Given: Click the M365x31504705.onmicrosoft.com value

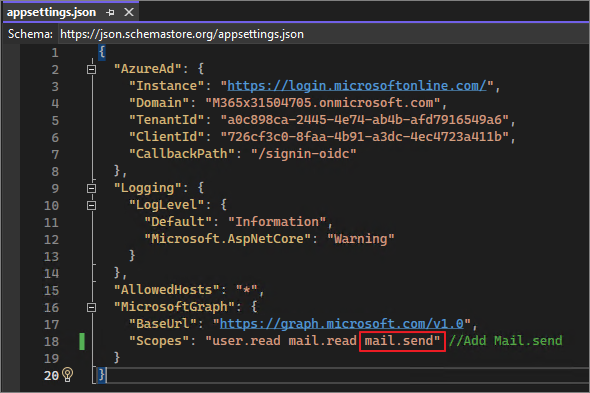Looking at the screenshot, I should tap(322, 103).
